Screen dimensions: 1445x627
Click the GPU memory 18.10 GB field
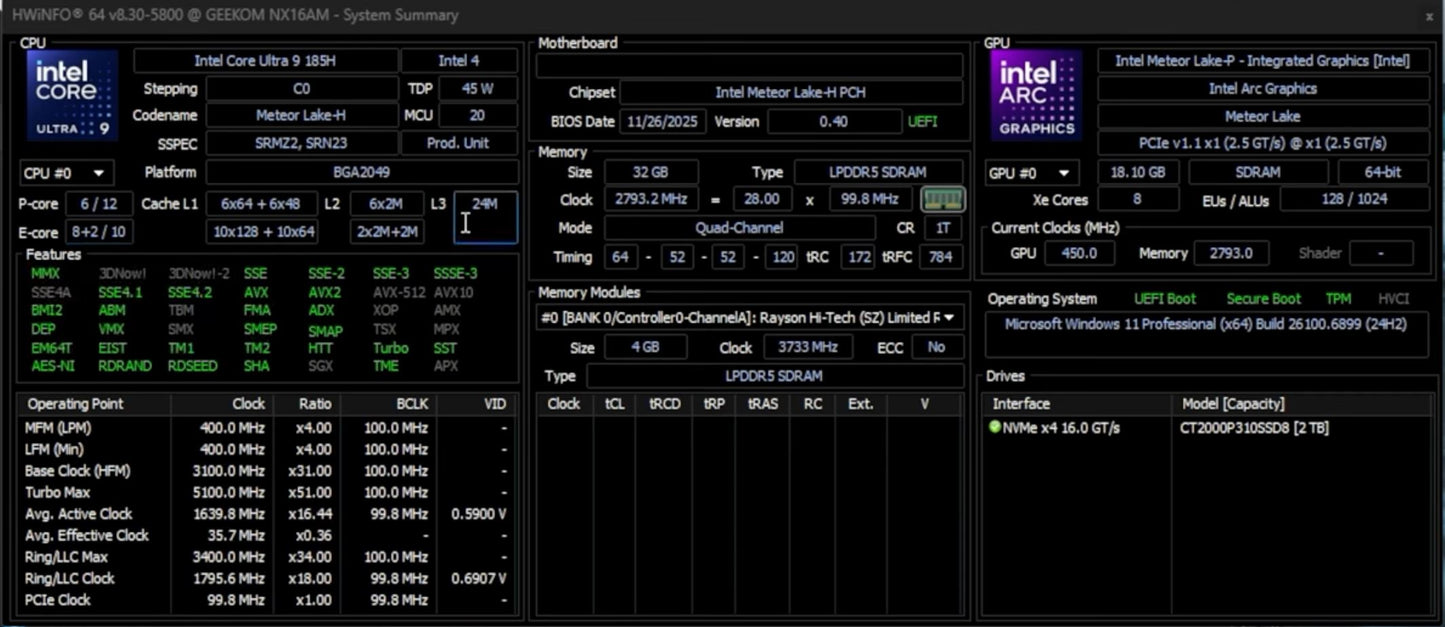click(x=1138, y=172)
